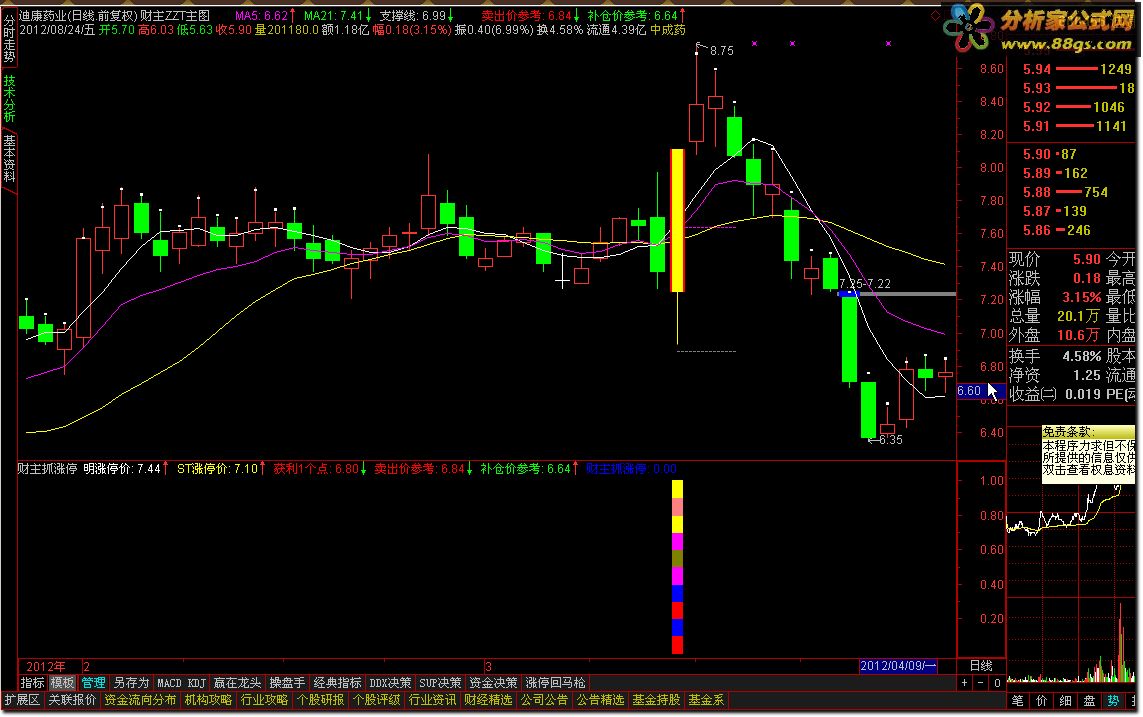Zoom out chart with the − button
1143x717 pixels.
point(980,683)
